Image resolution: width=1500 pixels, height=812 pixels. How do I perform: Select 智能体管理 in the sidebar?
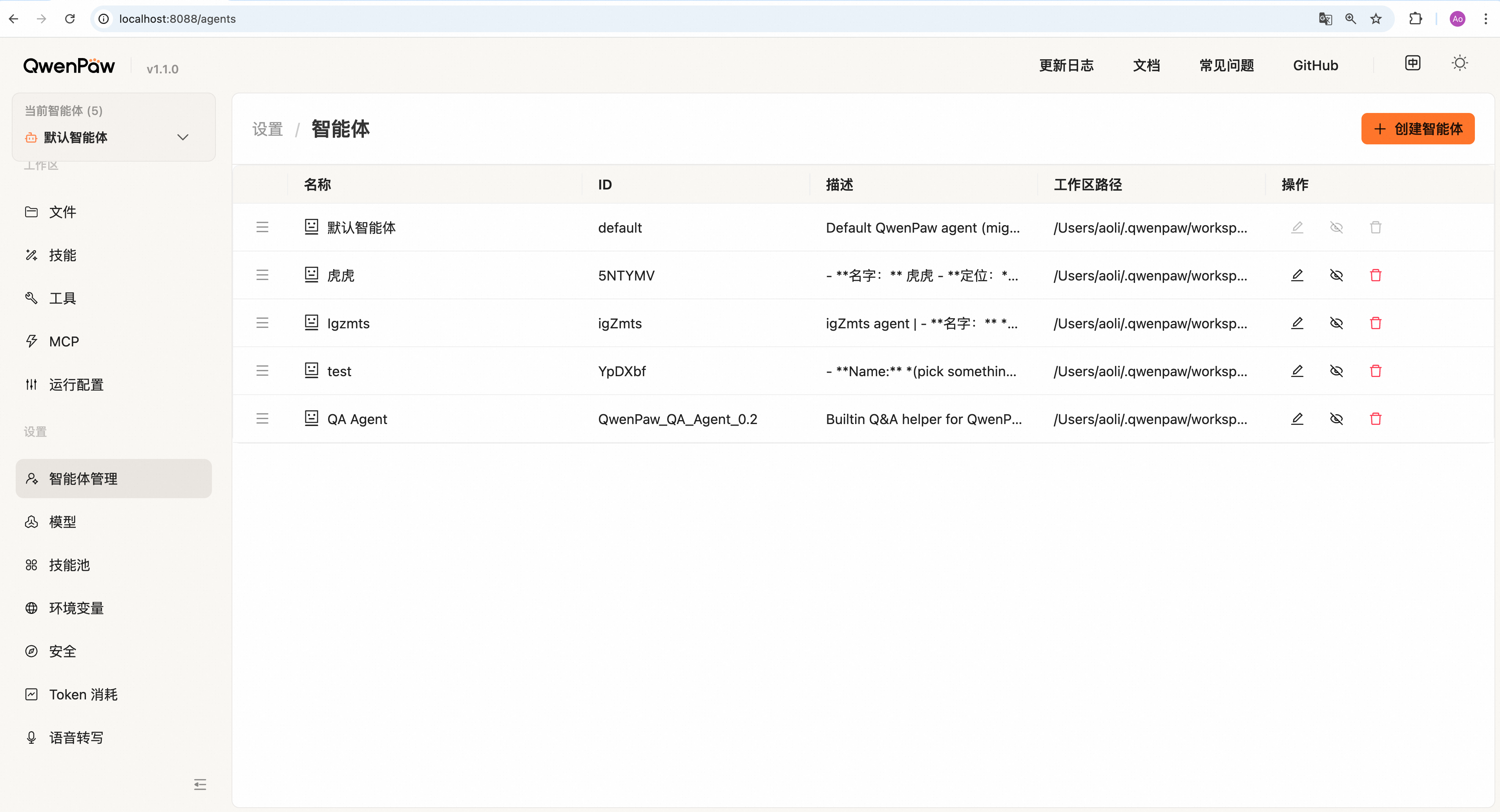coord(113,479)
